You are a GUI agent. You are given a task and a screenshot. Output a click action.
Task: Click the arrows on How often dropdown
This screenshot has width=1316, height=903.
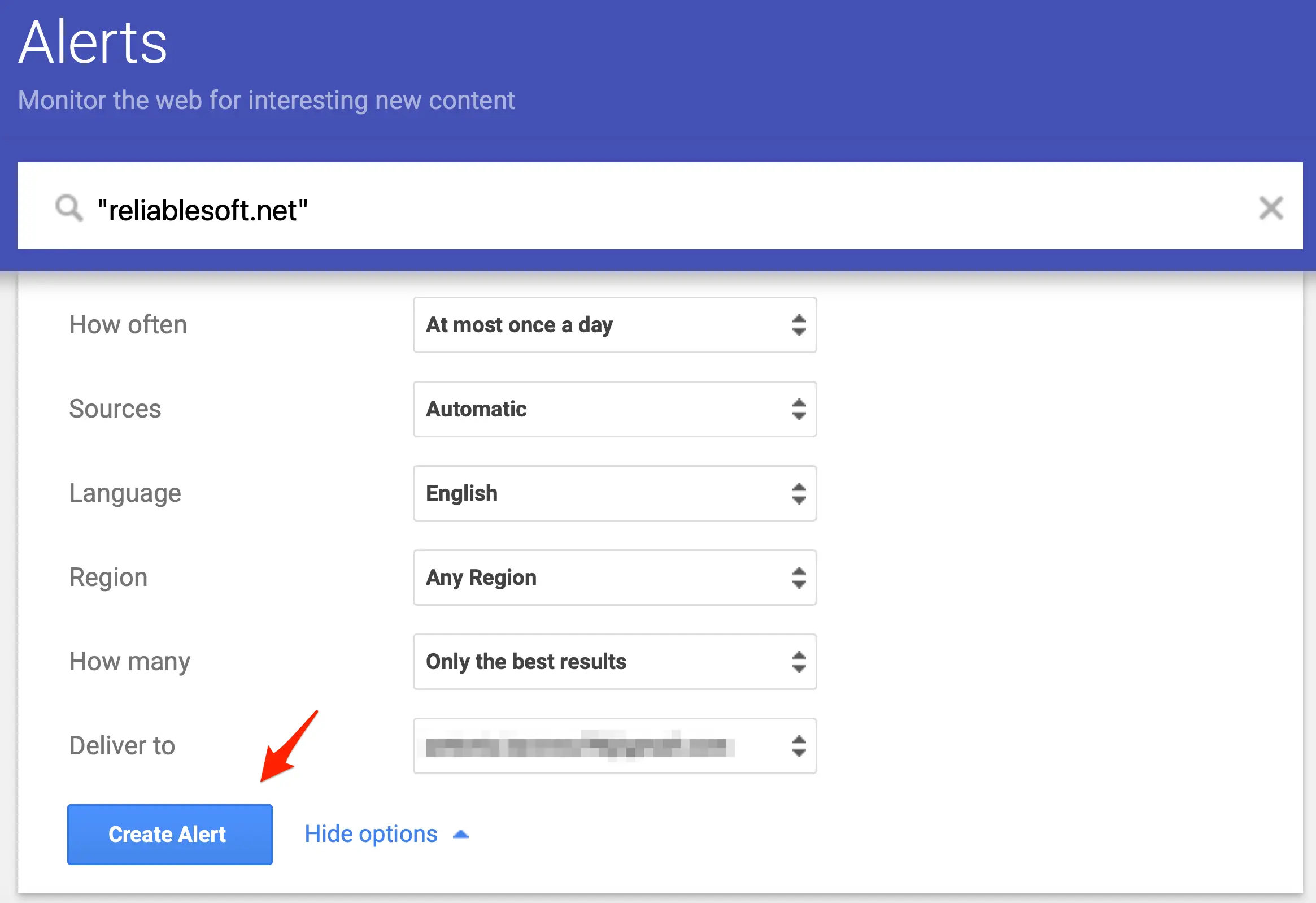click(799, 325)
